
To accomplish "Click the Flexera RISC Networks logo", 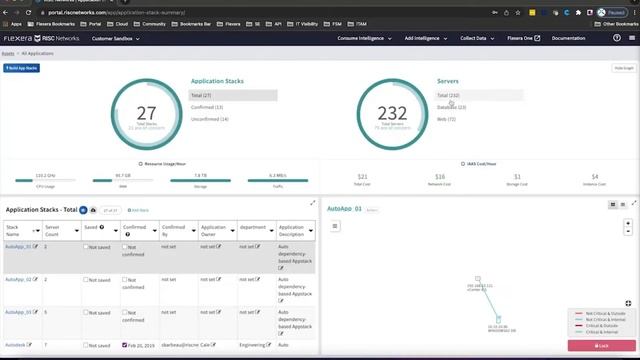I will coord(41,38).
